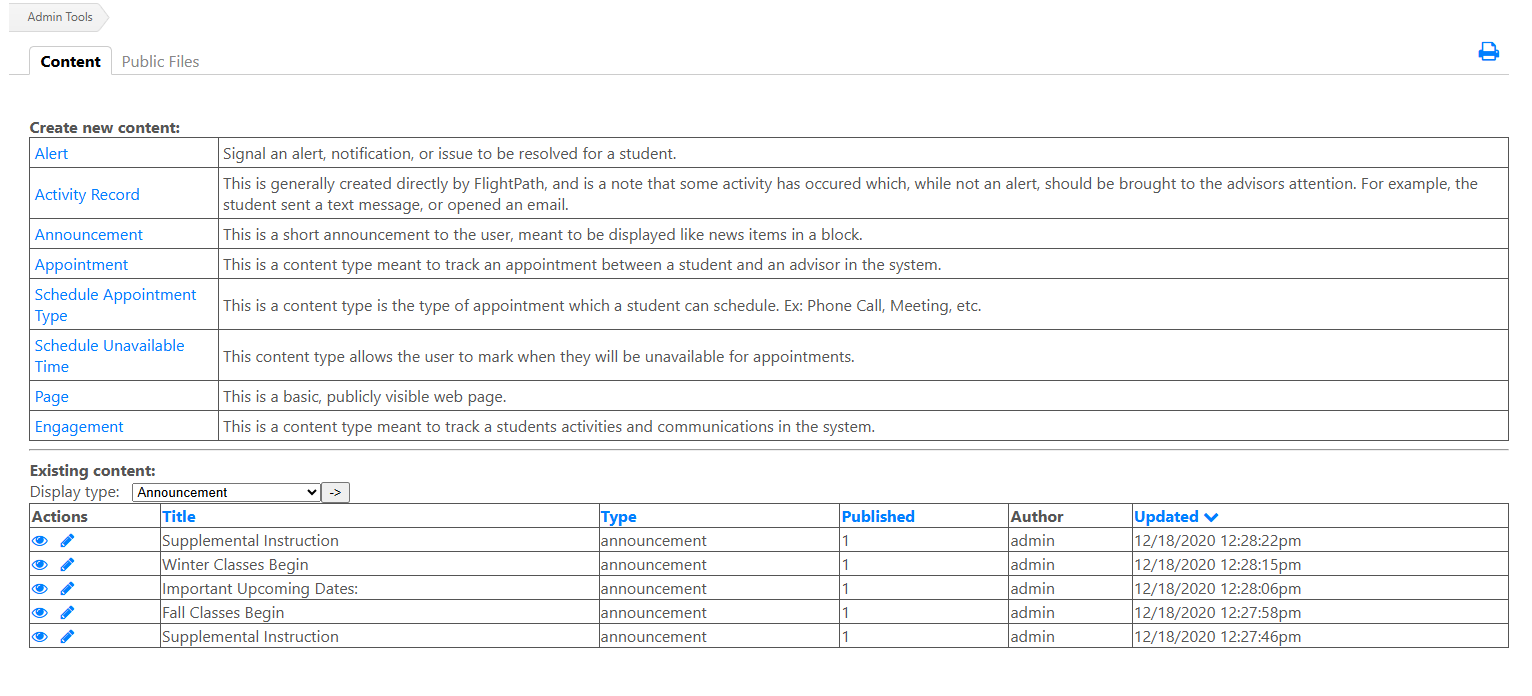
Task: Create a new Alert
Action: 52,154
